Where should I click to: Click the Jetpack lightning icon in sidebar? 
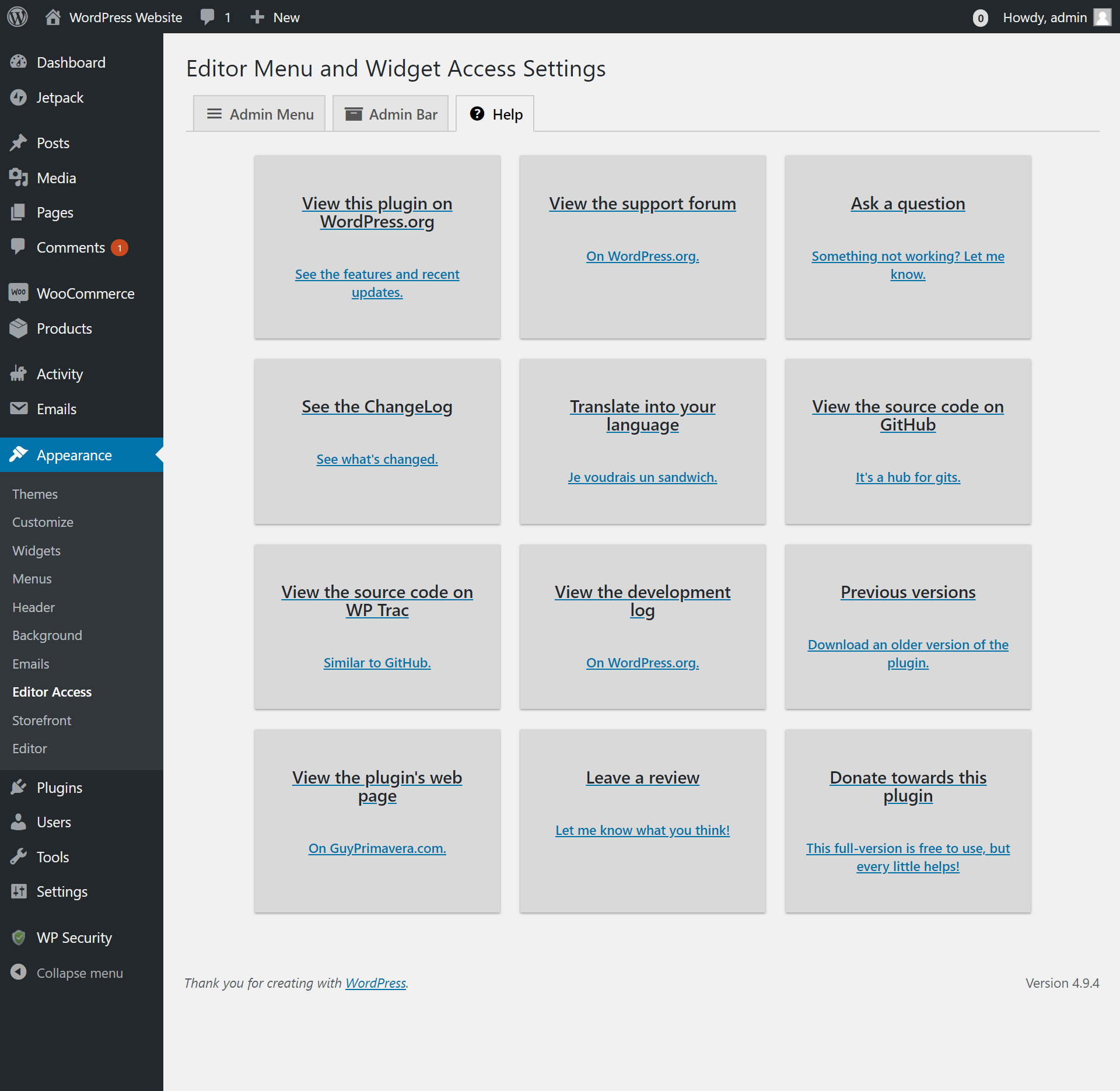19,97
